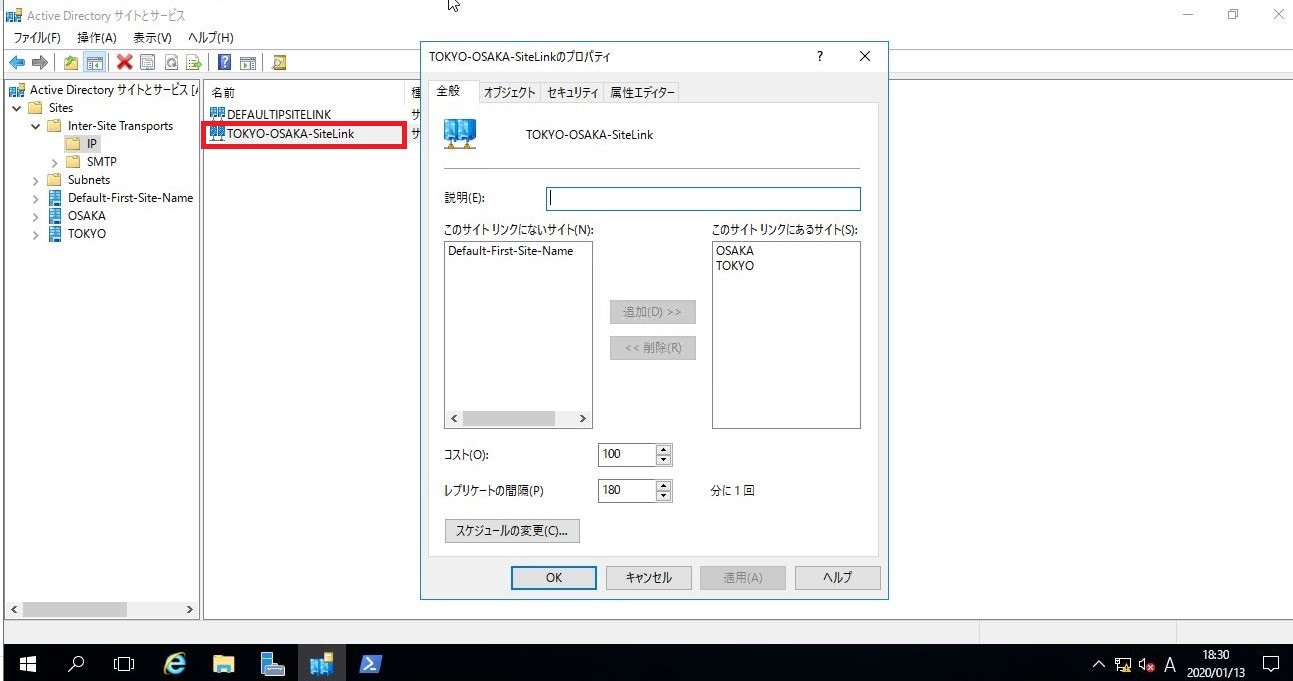Expand the SMTP tree node
The width and height of the screenshot is (1293, 681).
pos(56,161)
